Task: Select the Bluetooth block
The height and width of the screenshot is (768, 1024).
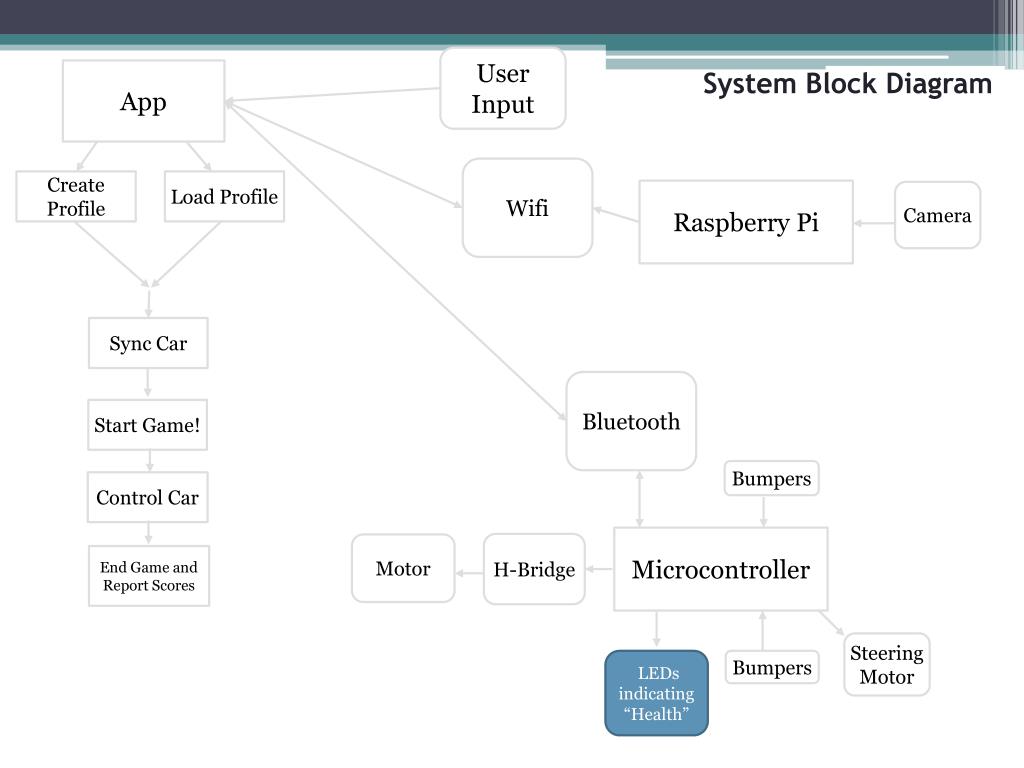Action: pyautogui.click(x=631, y=421)
